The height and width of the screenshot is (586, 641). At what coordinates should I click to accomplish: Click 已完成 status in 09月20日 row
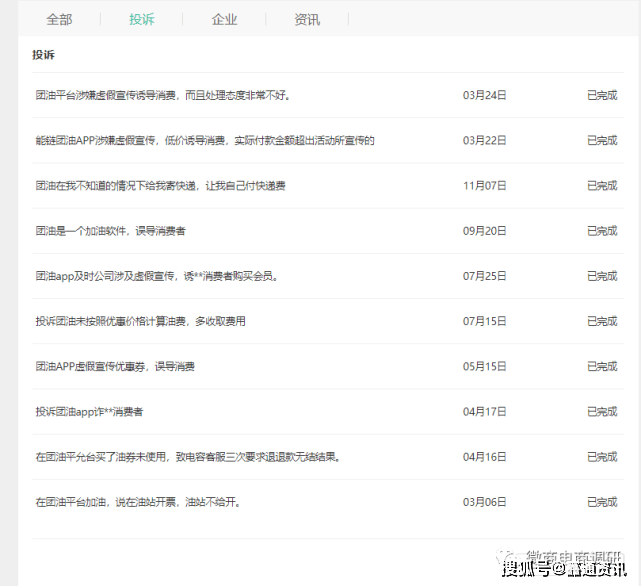tap(602, 231)
